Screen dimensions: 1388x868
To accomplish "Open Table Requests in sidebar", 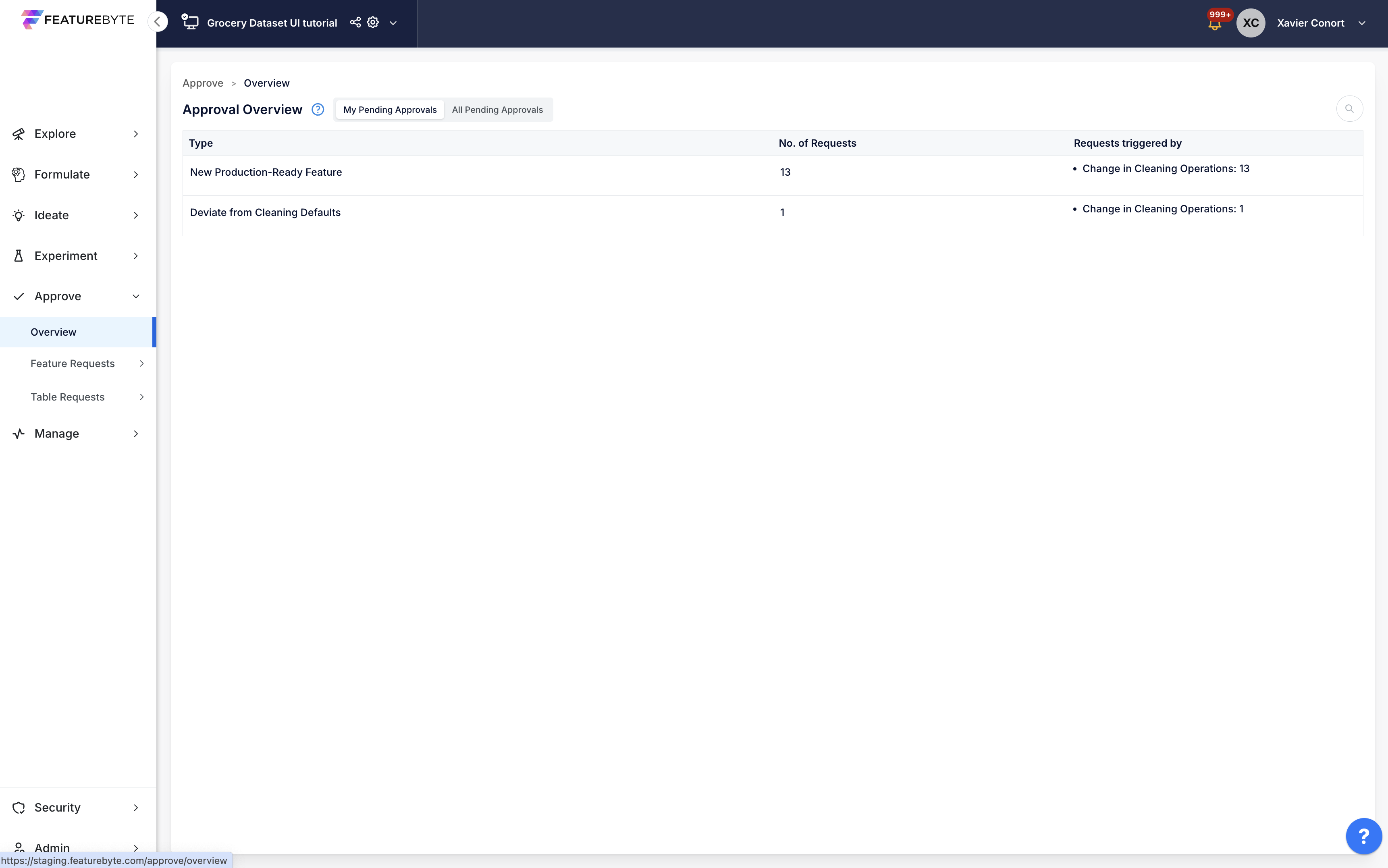I will tap(77, 397).
